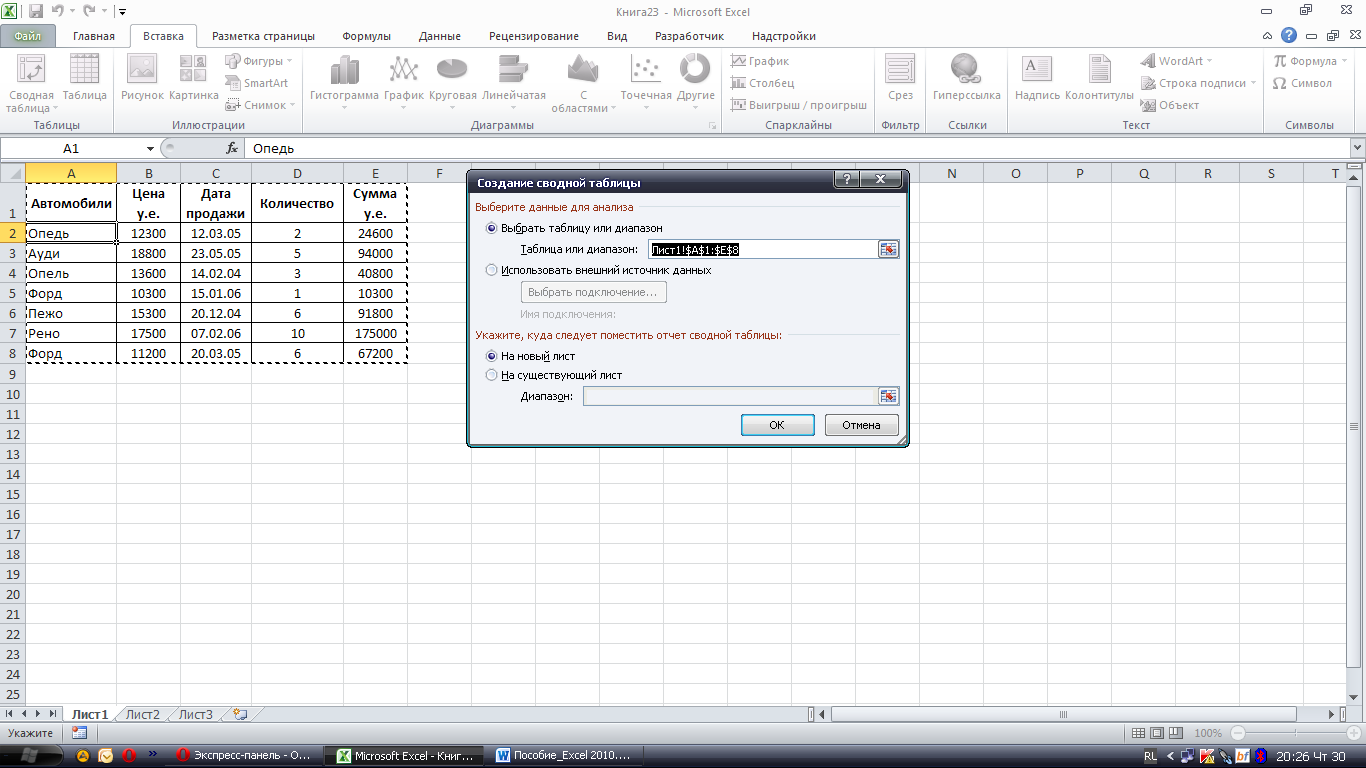The height and width of the screenshot is (768, 1366).
Task: Choose the На новый лист option
Action: 530,356
